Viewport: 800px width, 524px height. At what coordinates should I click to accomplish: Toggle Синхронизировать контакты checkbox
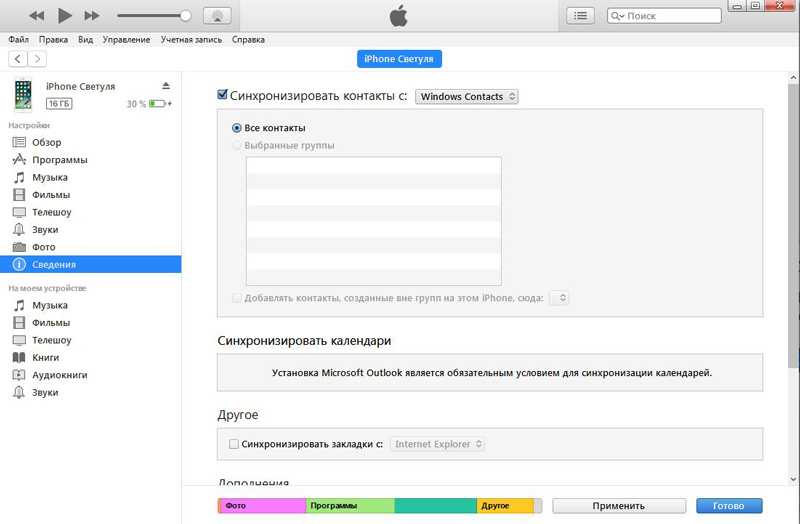tap(222, 94)
